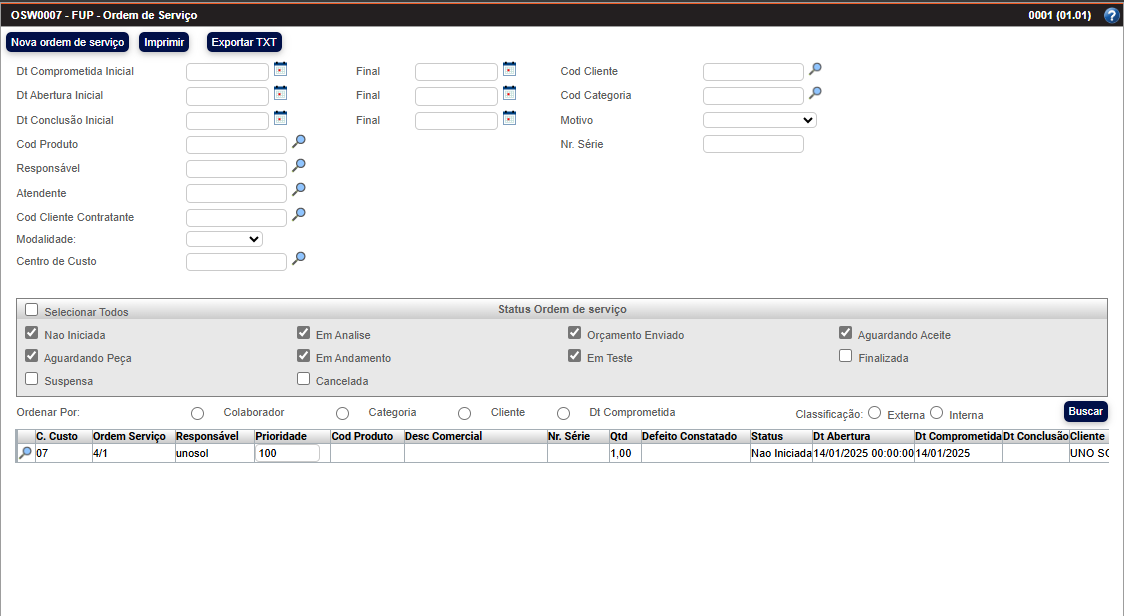Open Cod Produto search lookup
The height and width of the screenshot is (616, 1124).
coord(298,142)
